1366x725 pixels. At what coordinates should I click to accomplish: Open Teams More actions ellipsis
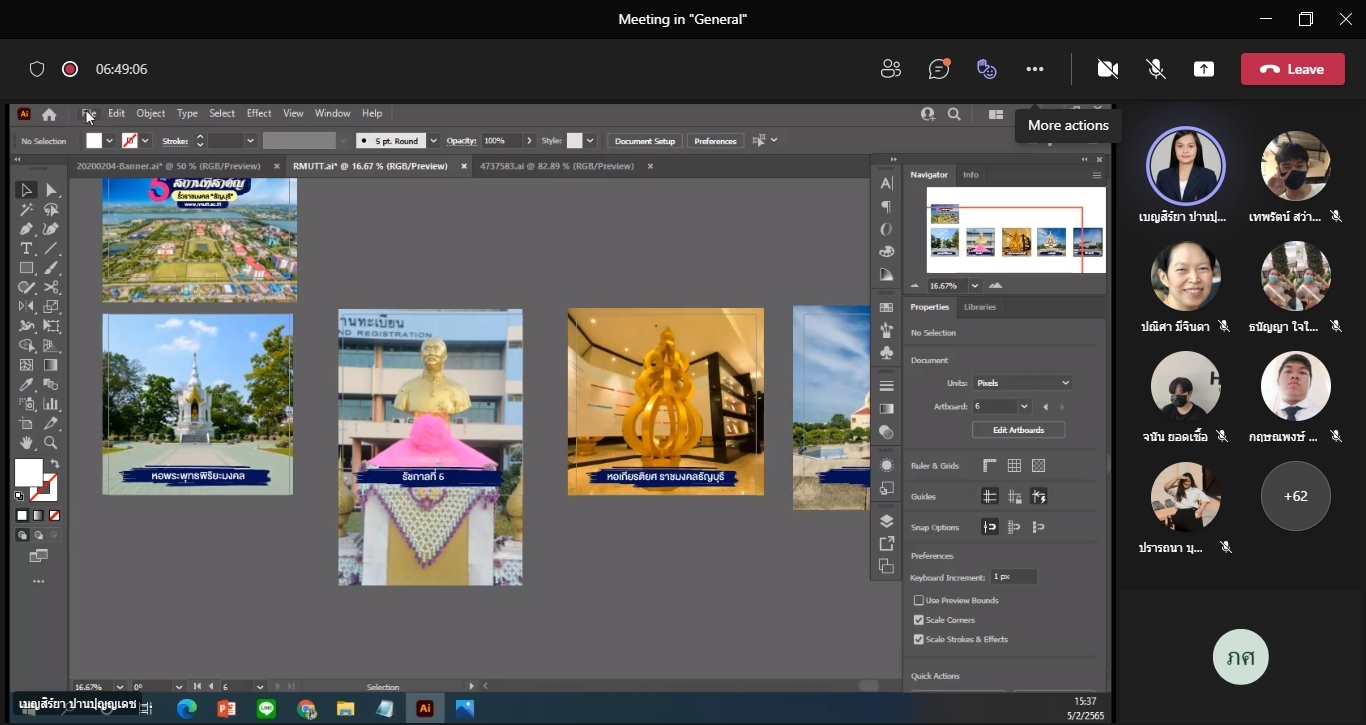pyautogui.click(x=1035, y=69)
